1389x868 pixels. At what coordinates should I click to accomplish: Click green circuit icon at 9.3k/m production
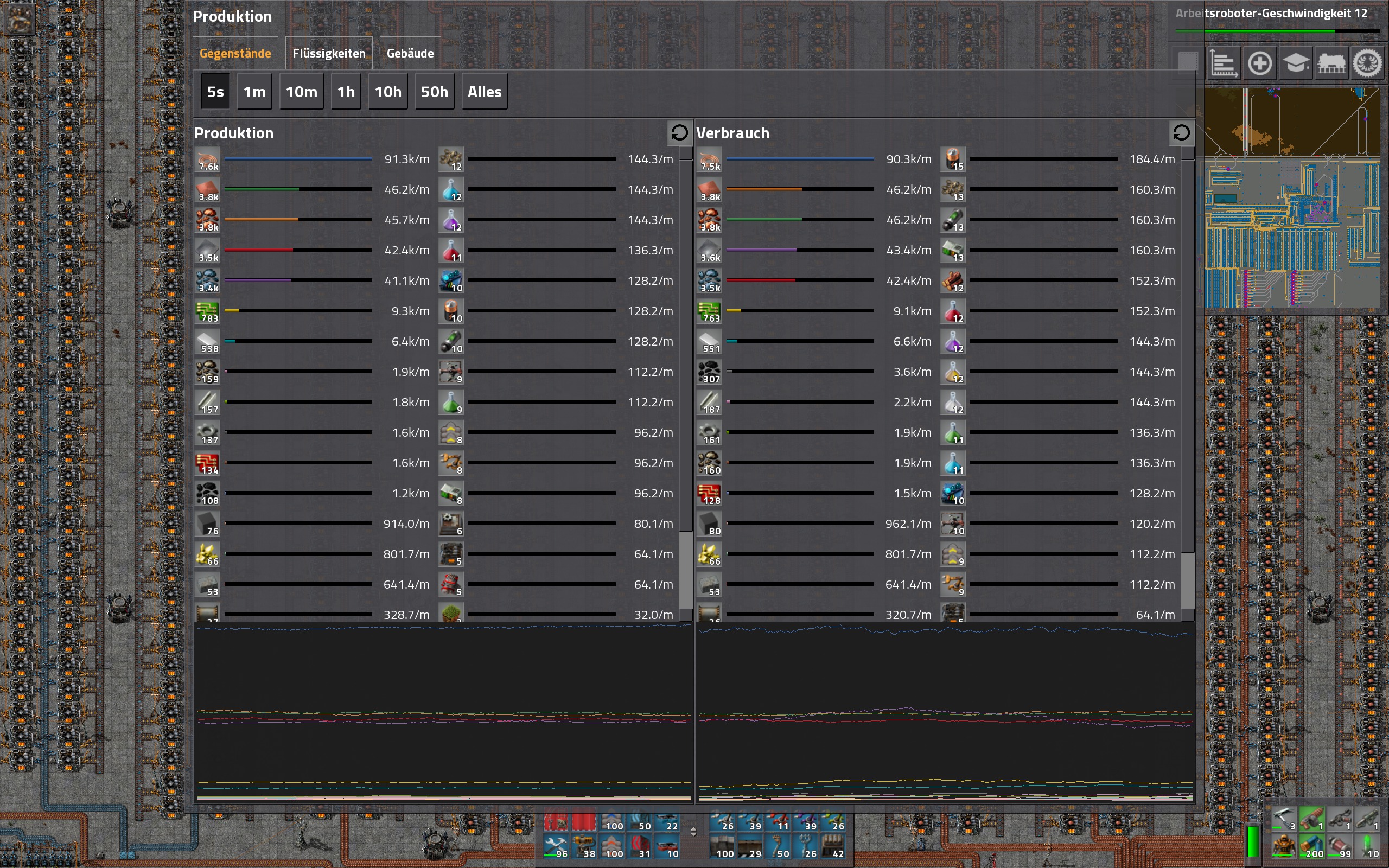coord(207,311)
